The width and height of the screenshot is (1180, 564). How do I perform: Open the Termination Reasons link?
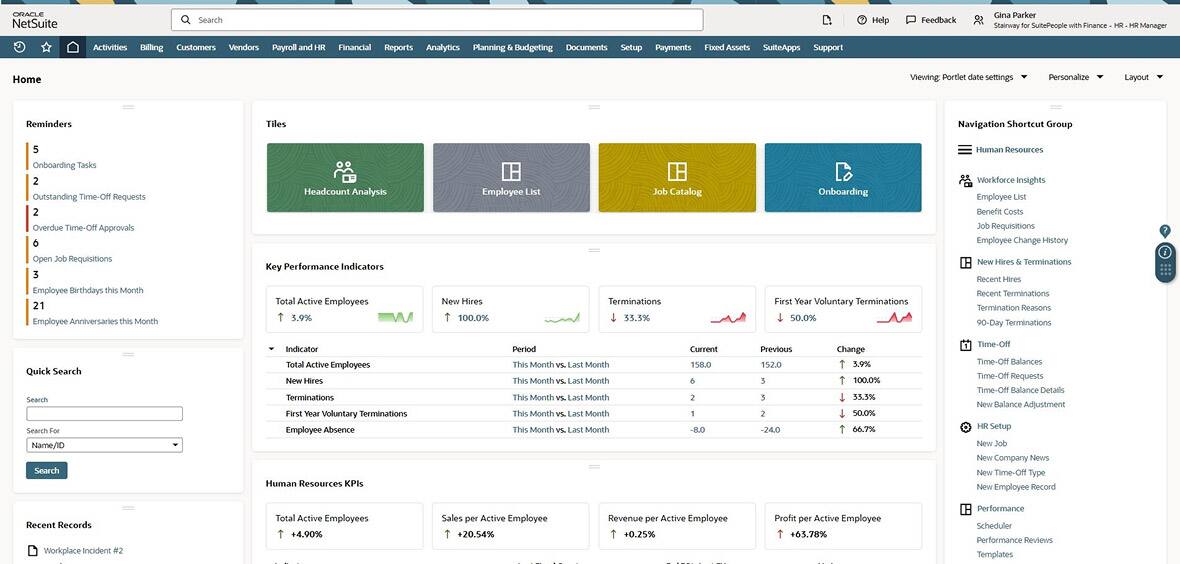coord(1013,308)
